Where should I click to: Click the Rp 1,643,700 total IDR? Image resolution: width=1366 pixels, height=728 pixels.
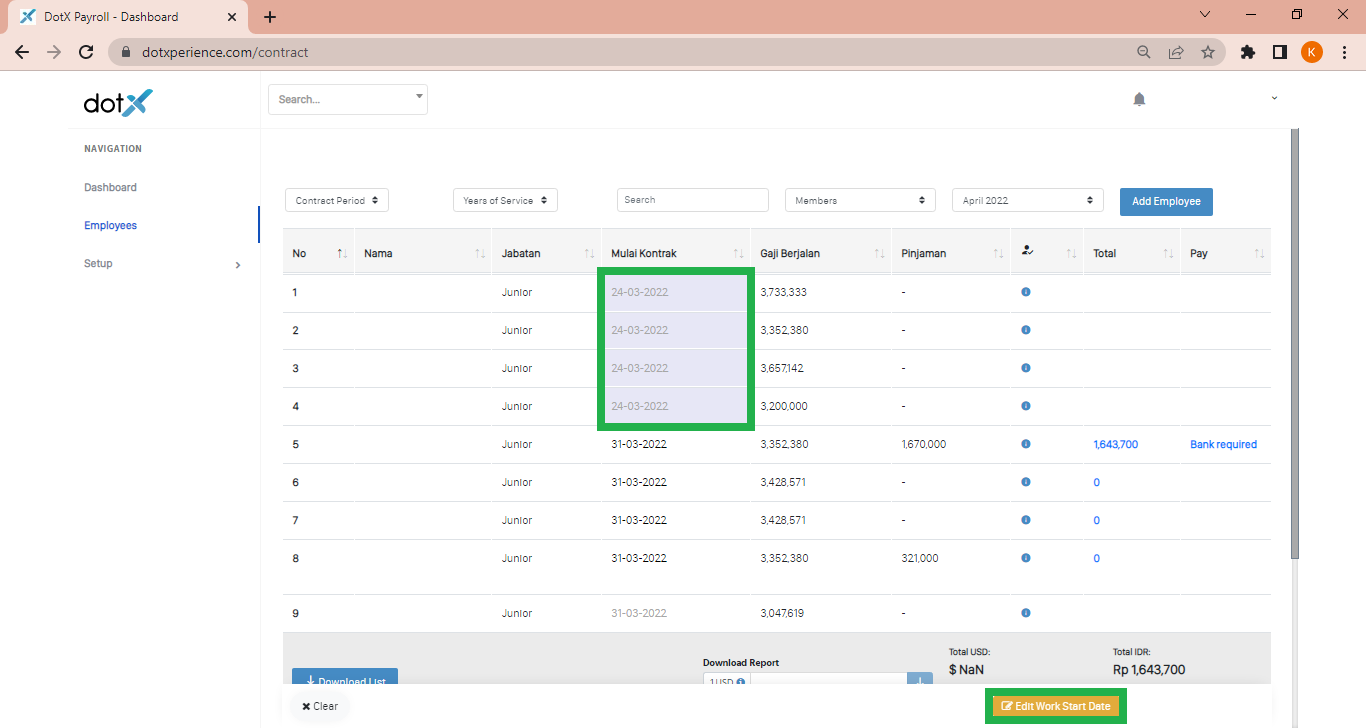coord(1148,669)
